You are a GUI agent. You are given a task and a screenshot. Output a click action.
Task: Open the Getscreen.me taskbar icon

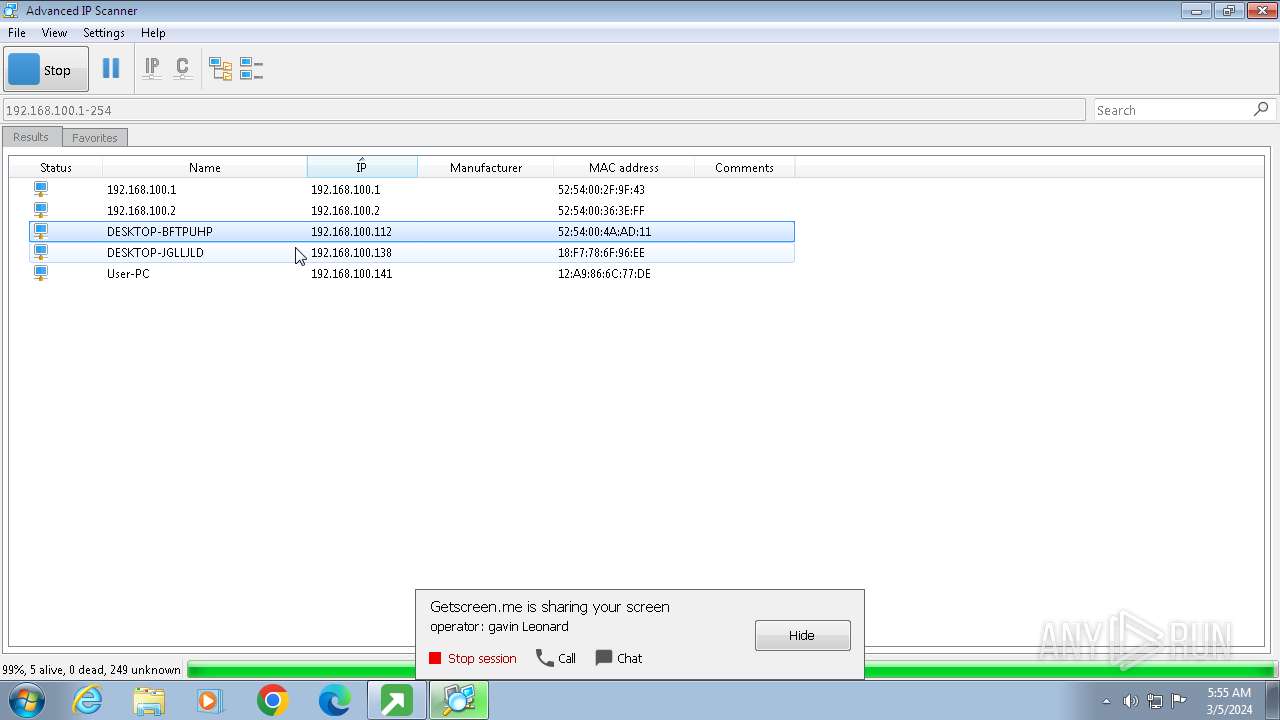pyautogui.click(x=397, y=700)
